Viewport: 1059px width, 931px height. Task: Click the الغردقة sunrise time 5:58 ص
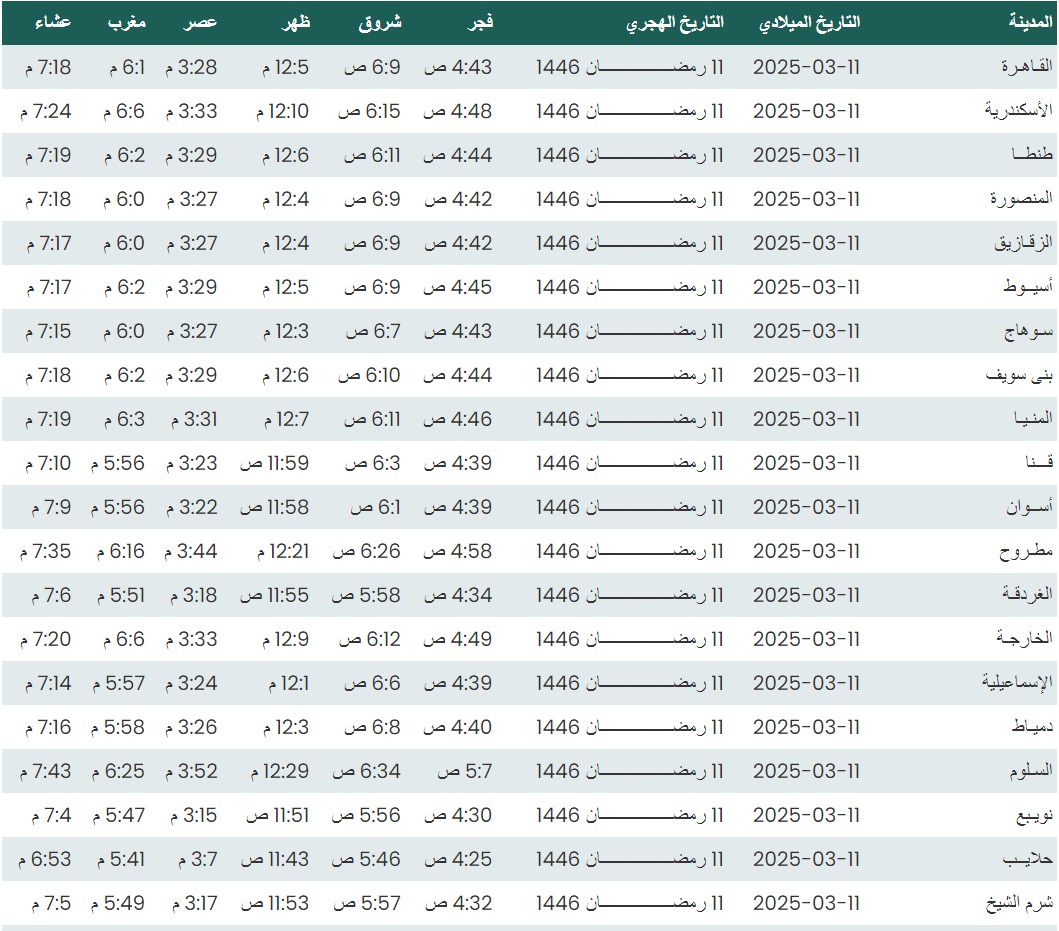(366, 595)
